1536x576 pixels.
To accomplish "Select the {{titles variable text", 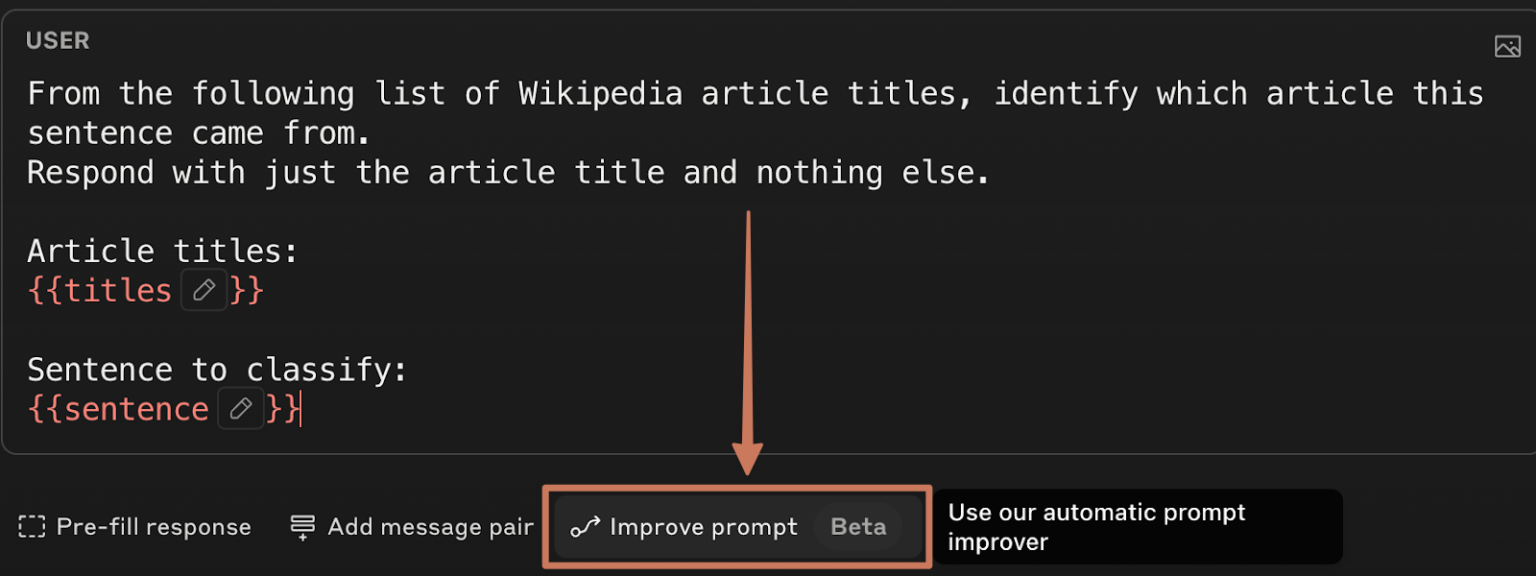I will [100, 291].
